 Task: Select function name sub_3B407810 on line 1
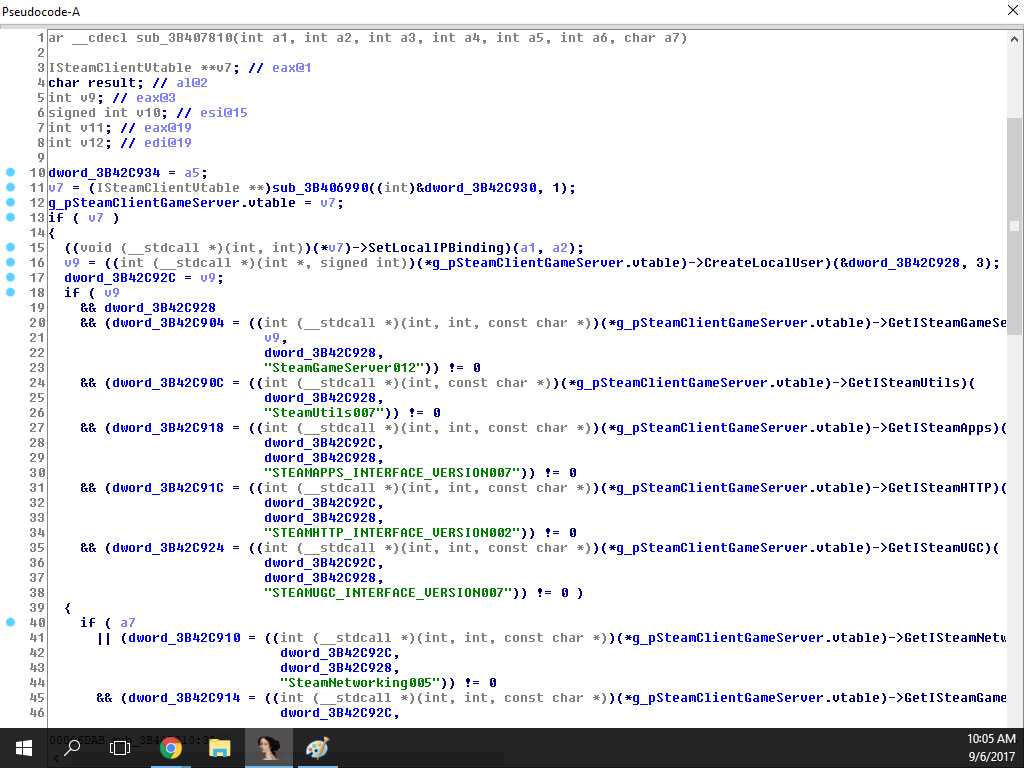[184, 38]
